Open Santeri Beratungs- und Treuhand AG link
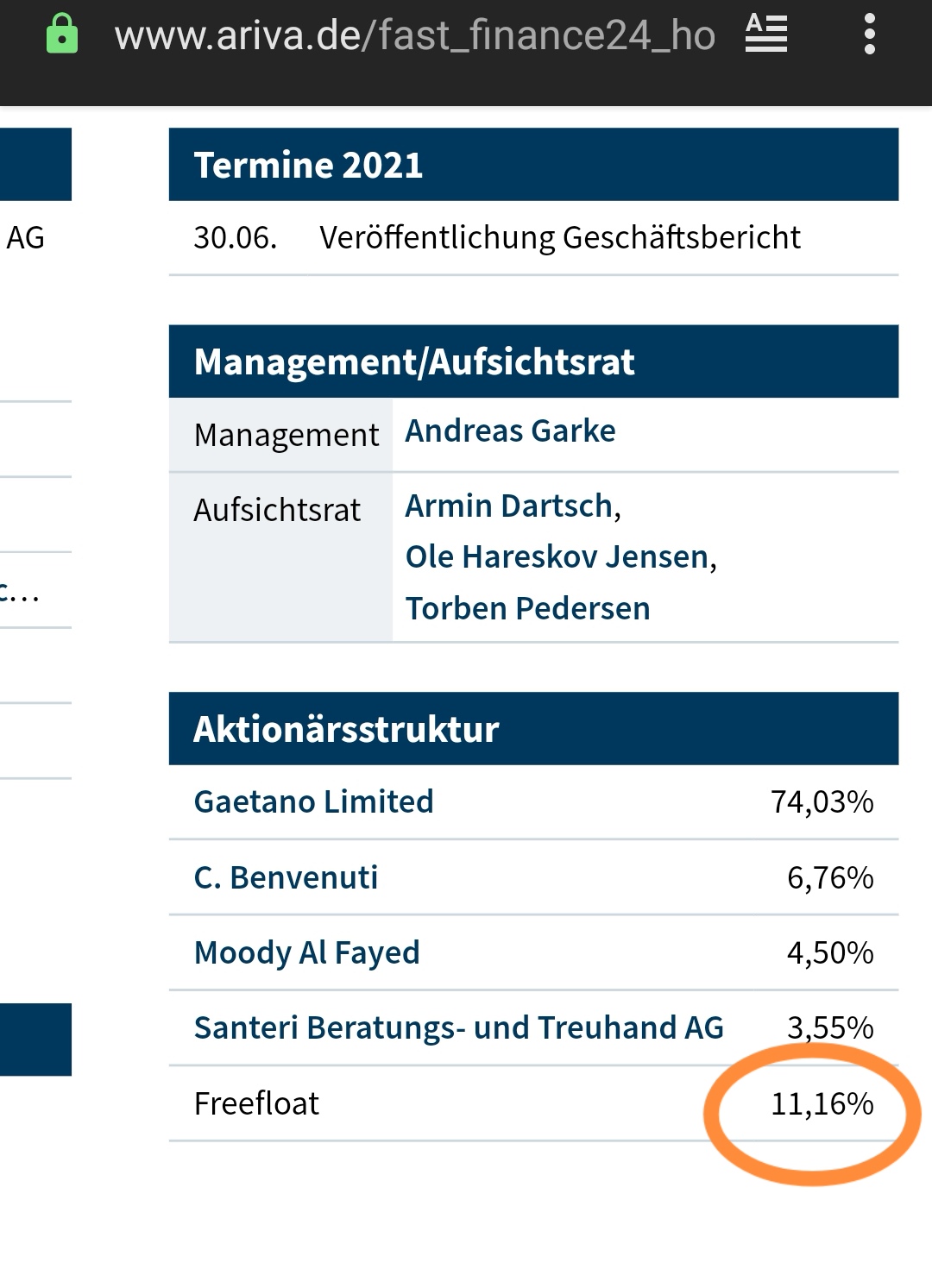This screenshot has width=932, height=1288. 458,1027
